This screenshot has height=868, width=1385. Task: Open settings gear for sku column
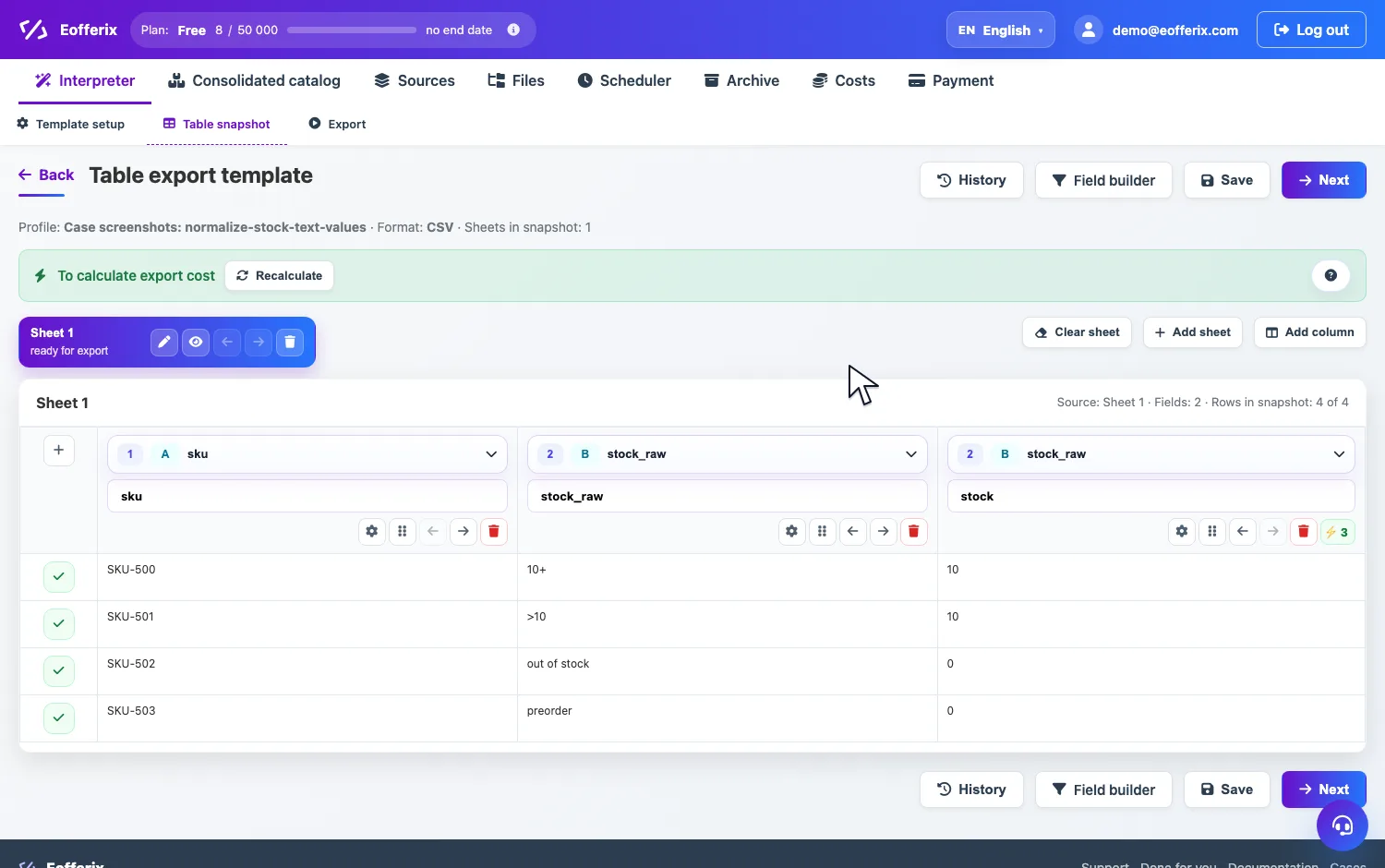[x=371, y=531]
